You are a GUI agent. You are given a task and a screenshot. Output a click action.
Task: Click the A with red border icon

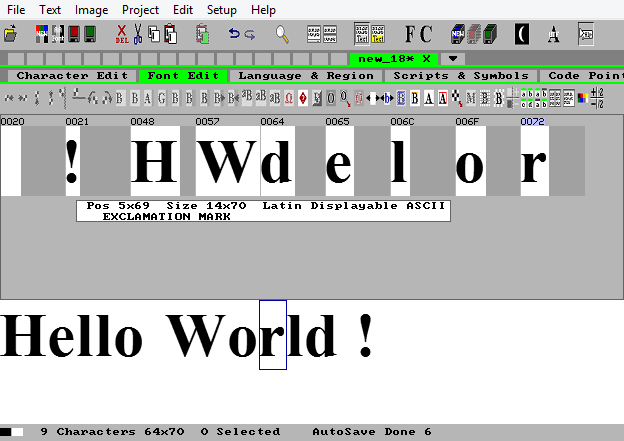(443, 98)
